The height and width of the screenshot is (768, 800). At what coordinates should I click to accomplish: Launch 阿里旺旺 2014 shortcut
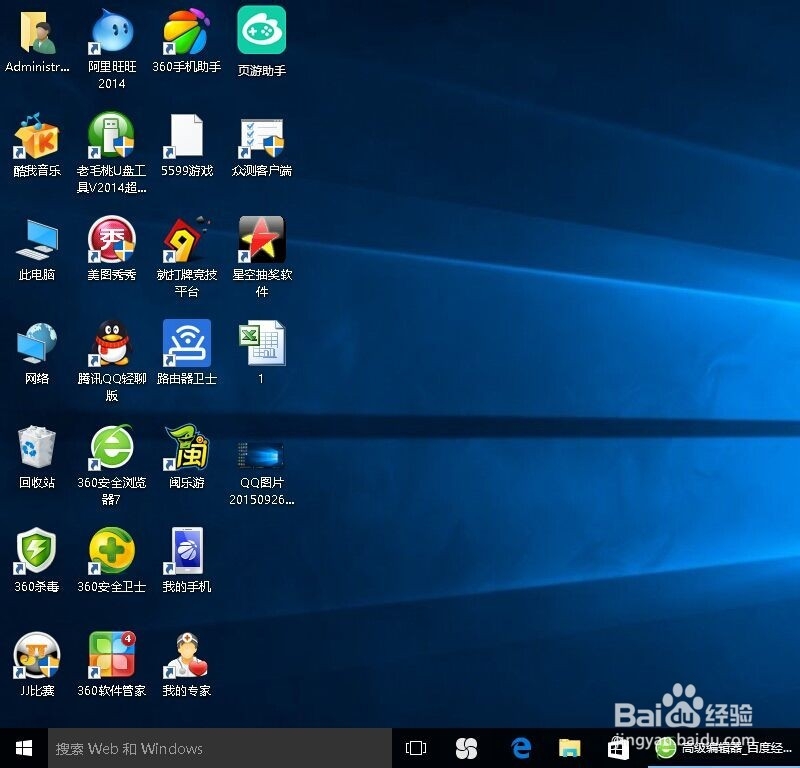click(x=111, y=33)
